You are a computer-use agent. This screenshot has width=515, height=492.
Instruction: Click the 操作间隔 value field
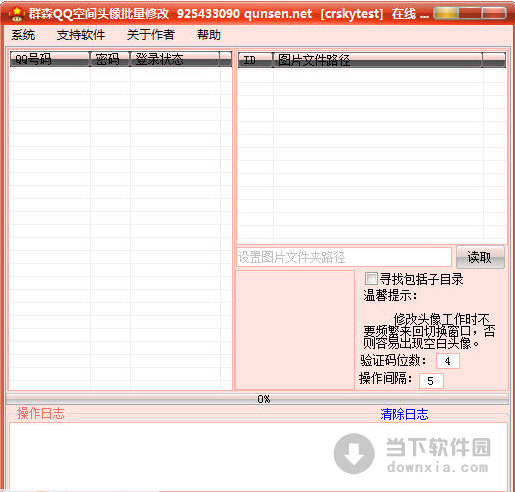click(431, 381)
